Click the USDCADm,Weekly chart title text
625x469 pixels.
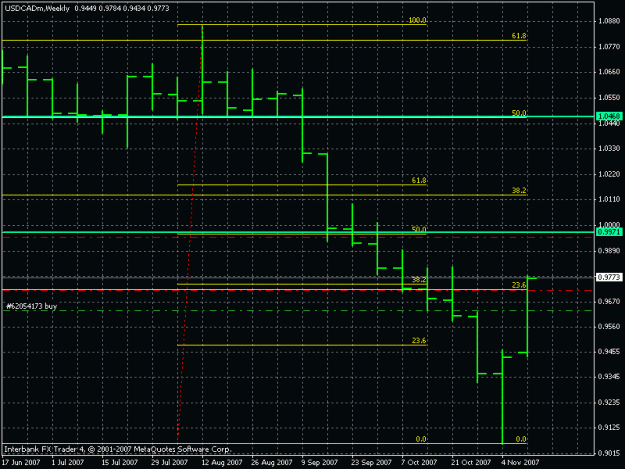(37, 8)
